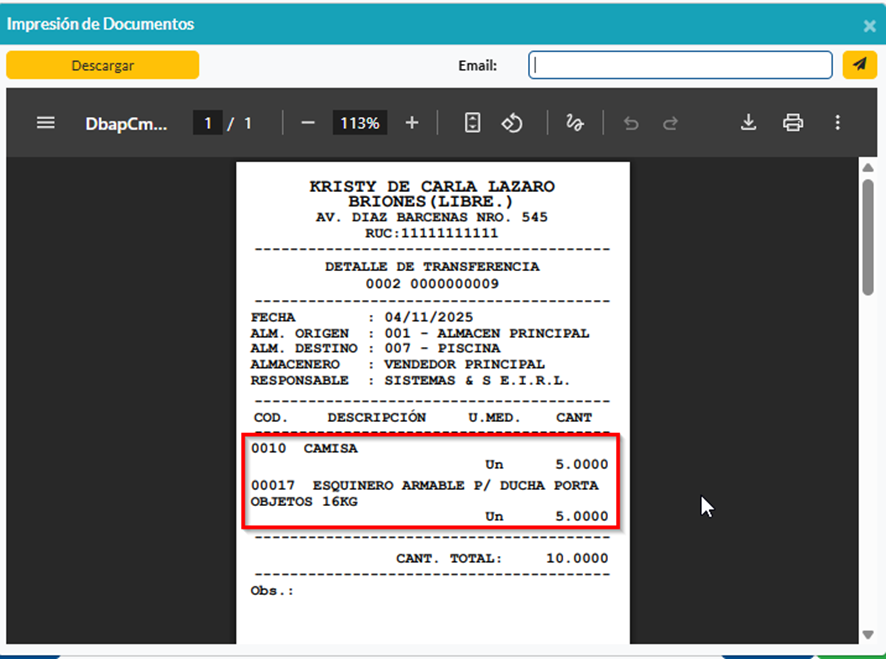Image resolution: width=886 pixels, height=659 pixels.
Task: Focus the Email input field
Action: (680, 65)
